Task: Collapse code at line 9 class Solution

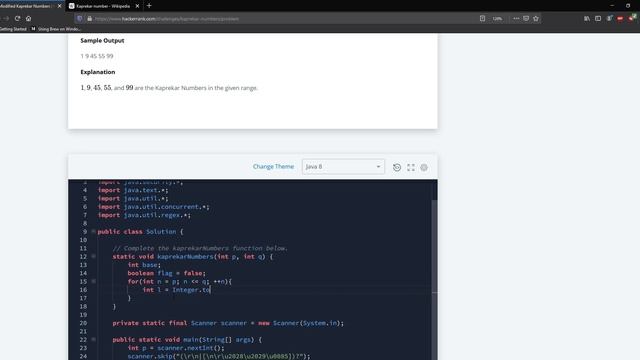Action: (93, 231)
